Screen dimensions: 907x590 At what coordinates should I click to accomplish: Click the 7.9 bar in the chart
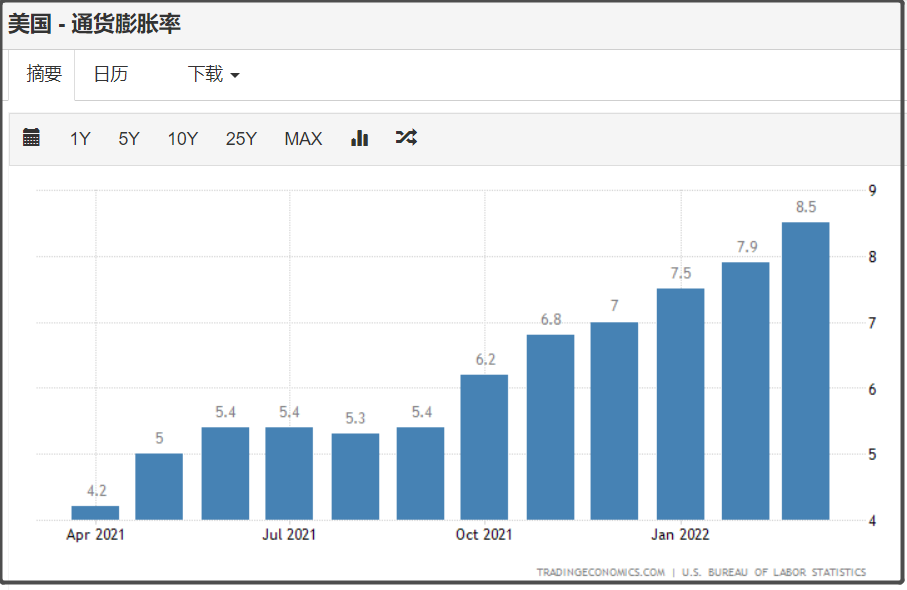[x=746, y=391]
